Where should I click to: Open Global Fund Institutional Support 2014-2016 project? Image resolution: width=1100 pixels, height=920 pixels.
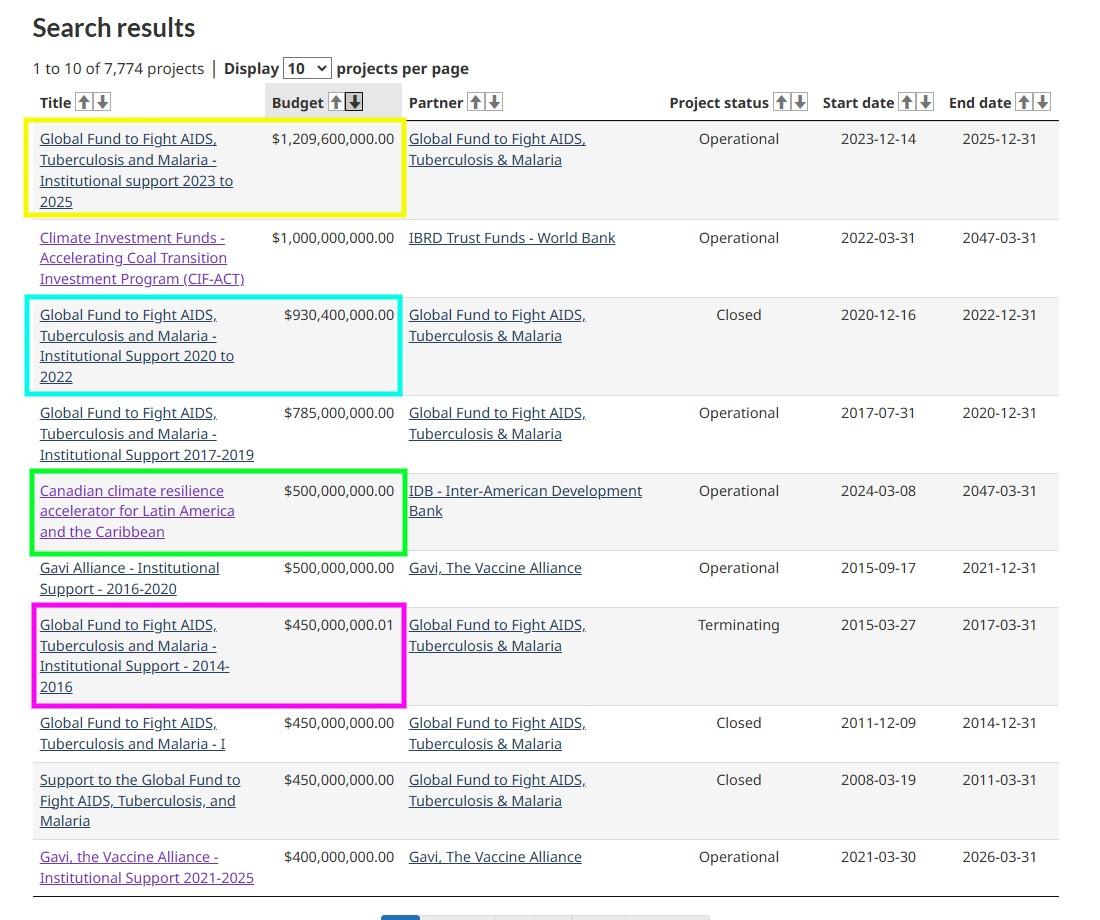(135, 656)
